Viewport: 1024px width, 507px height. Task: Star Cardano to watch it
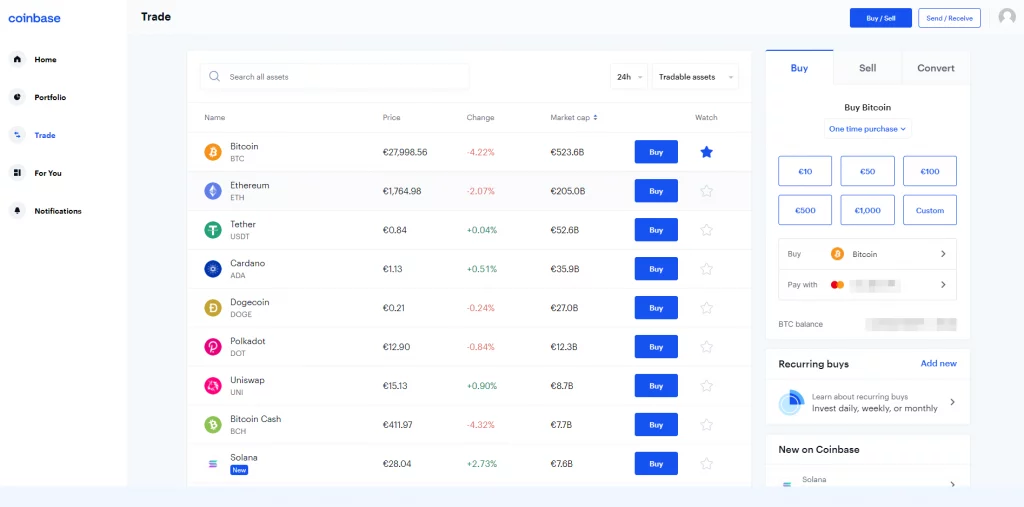pyautogui.click(x=706, y=269)
